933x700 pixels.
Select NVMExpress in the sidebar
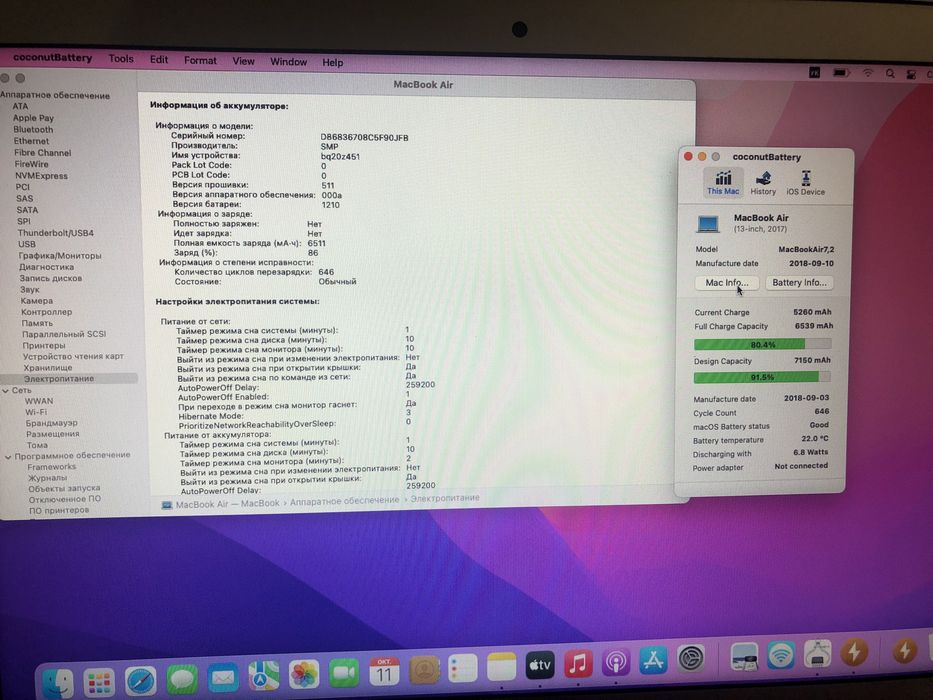[x=42, y=176]
